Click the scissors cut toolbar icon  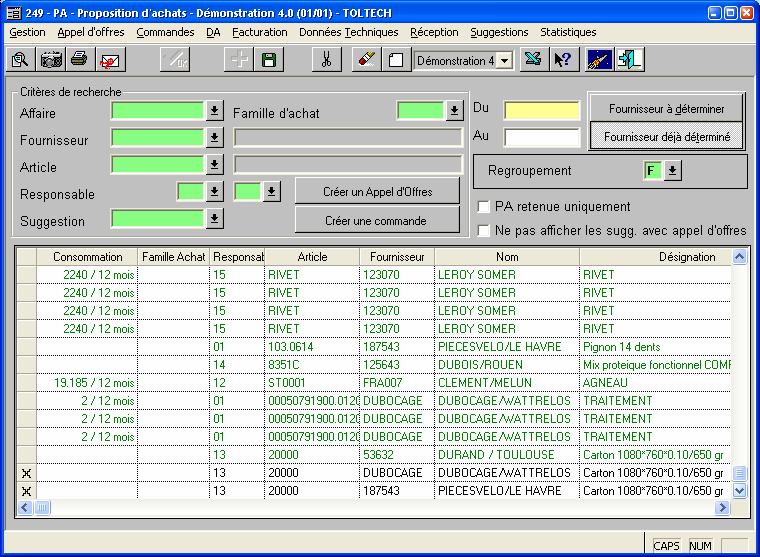coord(327,60)
